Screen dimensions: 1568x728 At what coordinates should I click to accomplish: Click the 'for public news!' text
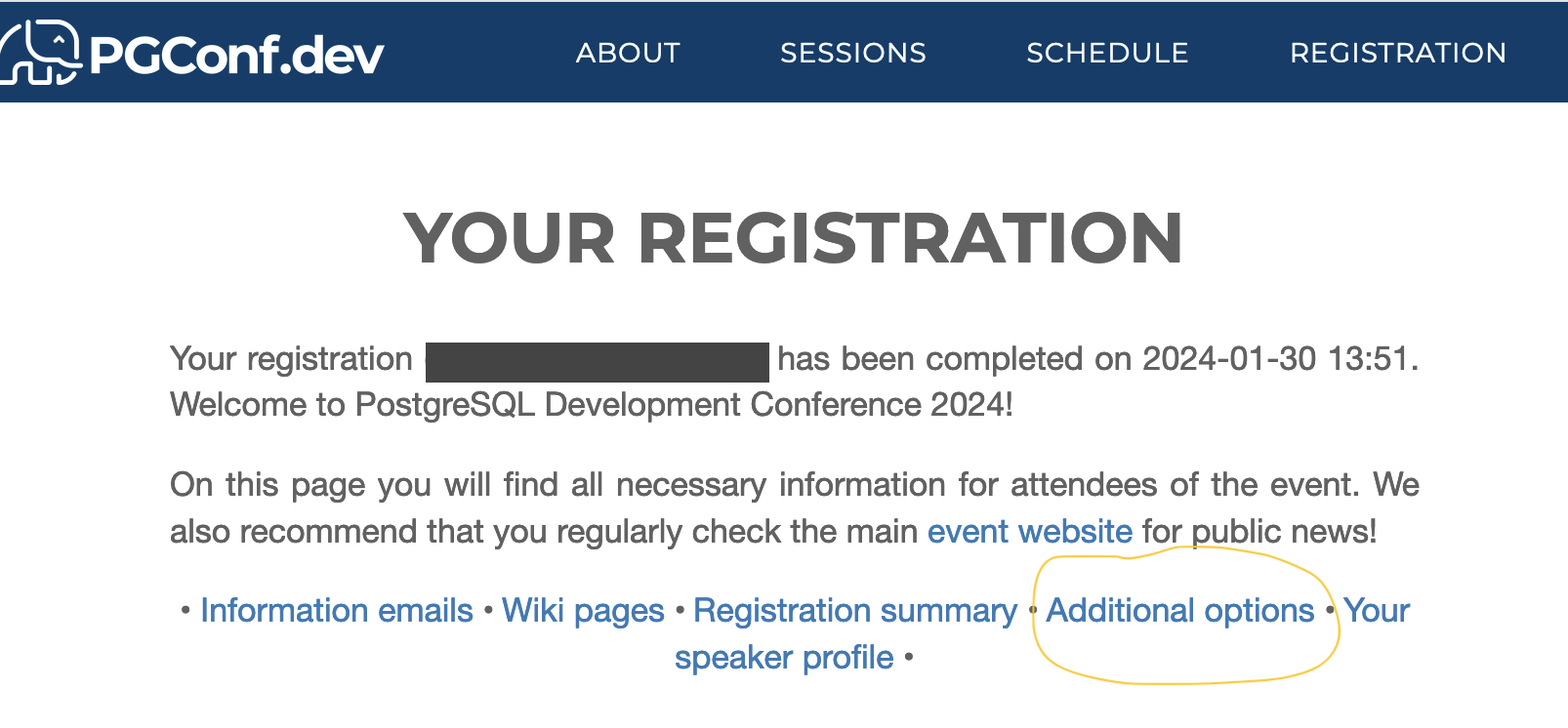click(1259, 532)
